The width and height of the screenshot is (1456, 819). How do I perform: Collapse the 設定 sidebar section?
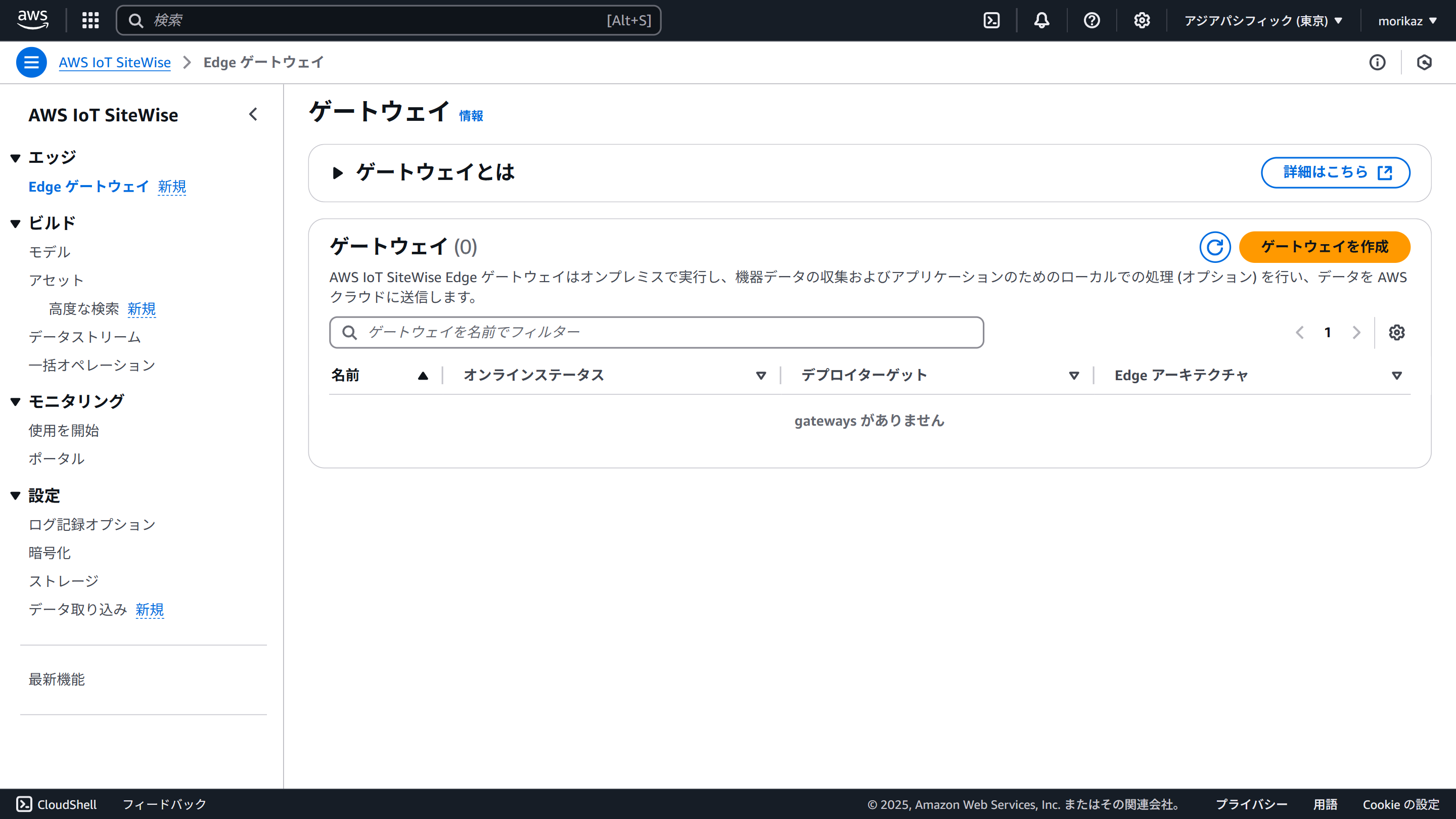(15, 495)
